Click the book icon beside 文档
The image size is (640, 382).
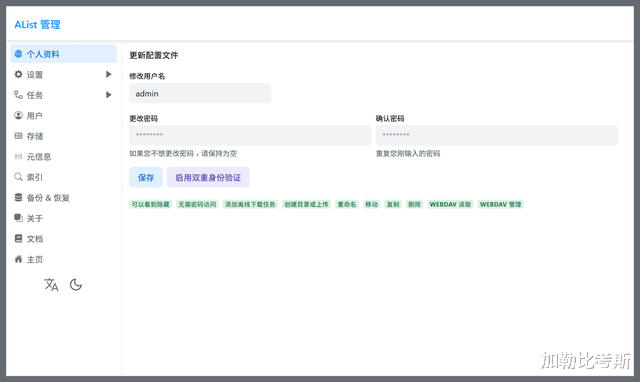coord(18,238)
